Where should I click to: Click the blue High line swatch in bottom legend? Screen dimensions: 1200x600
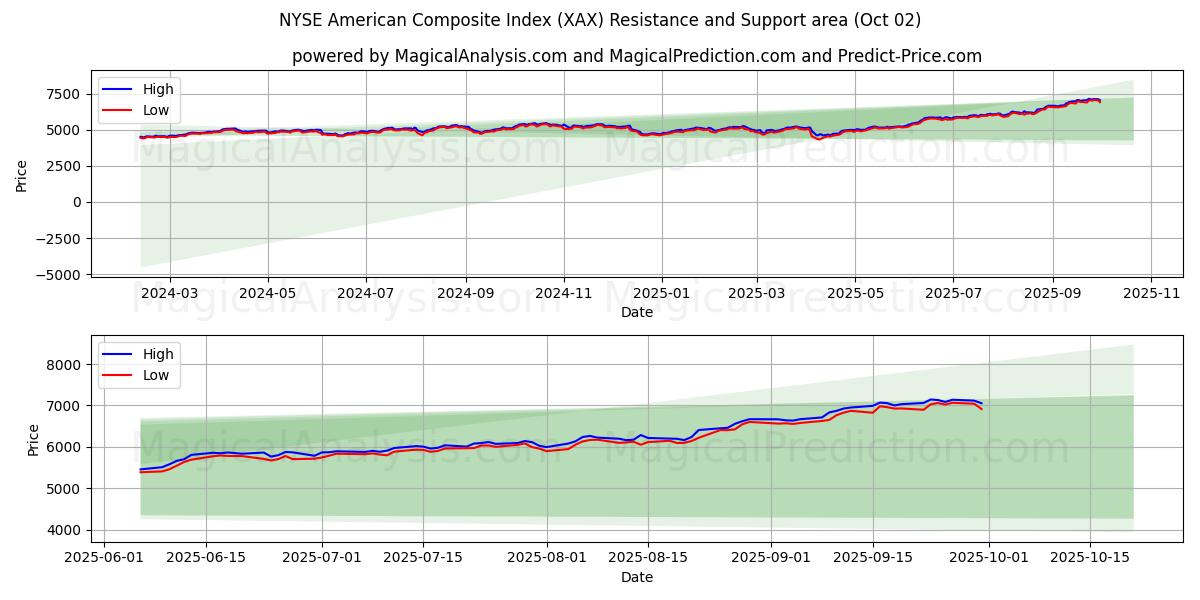pos(119,354)
